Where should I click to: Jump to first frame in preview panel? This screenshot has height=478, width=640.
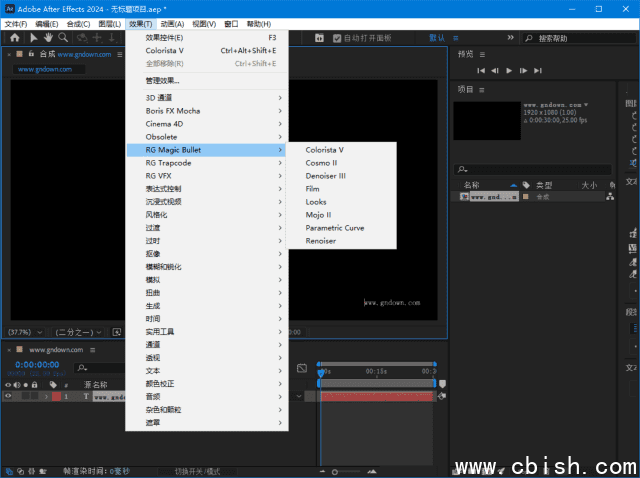pos(481,71)
